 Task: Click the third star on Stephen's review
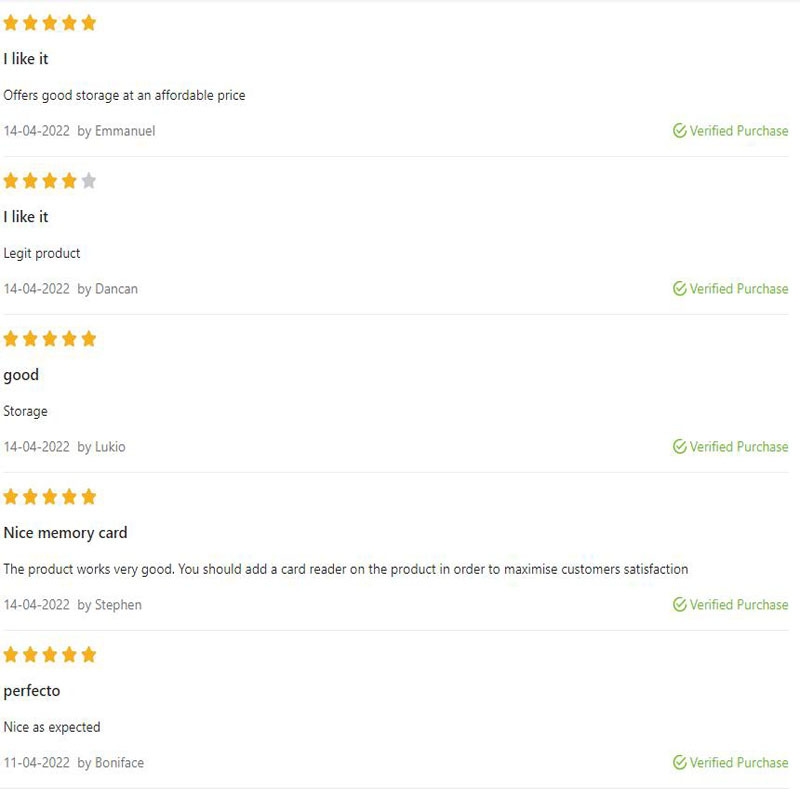pyautogui.click(x=50, y=497)
